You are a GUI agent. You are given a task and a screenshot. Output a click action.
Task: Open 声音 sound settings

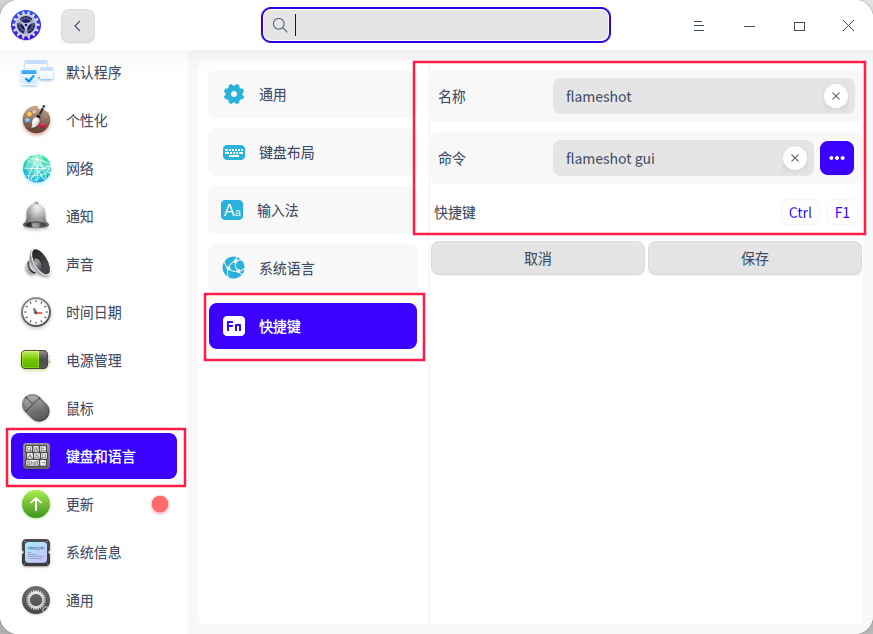[94, 264]
